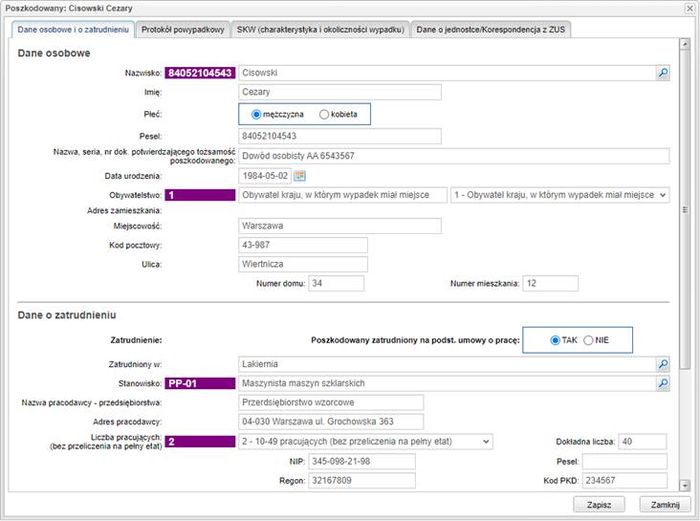
Task: Select the kobieta radio button
Action: [323, 114]
